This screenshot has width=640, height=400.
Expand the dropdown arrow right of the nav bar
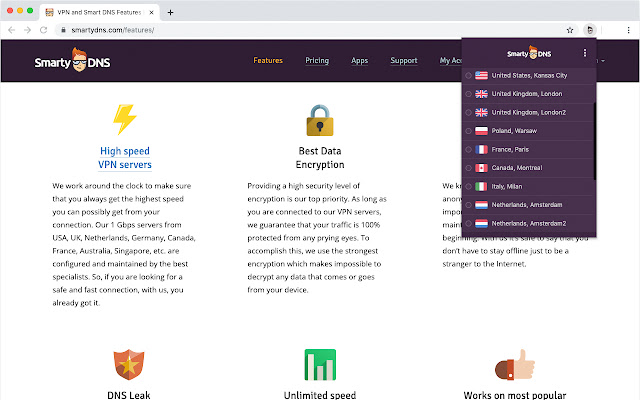[603, 61]
